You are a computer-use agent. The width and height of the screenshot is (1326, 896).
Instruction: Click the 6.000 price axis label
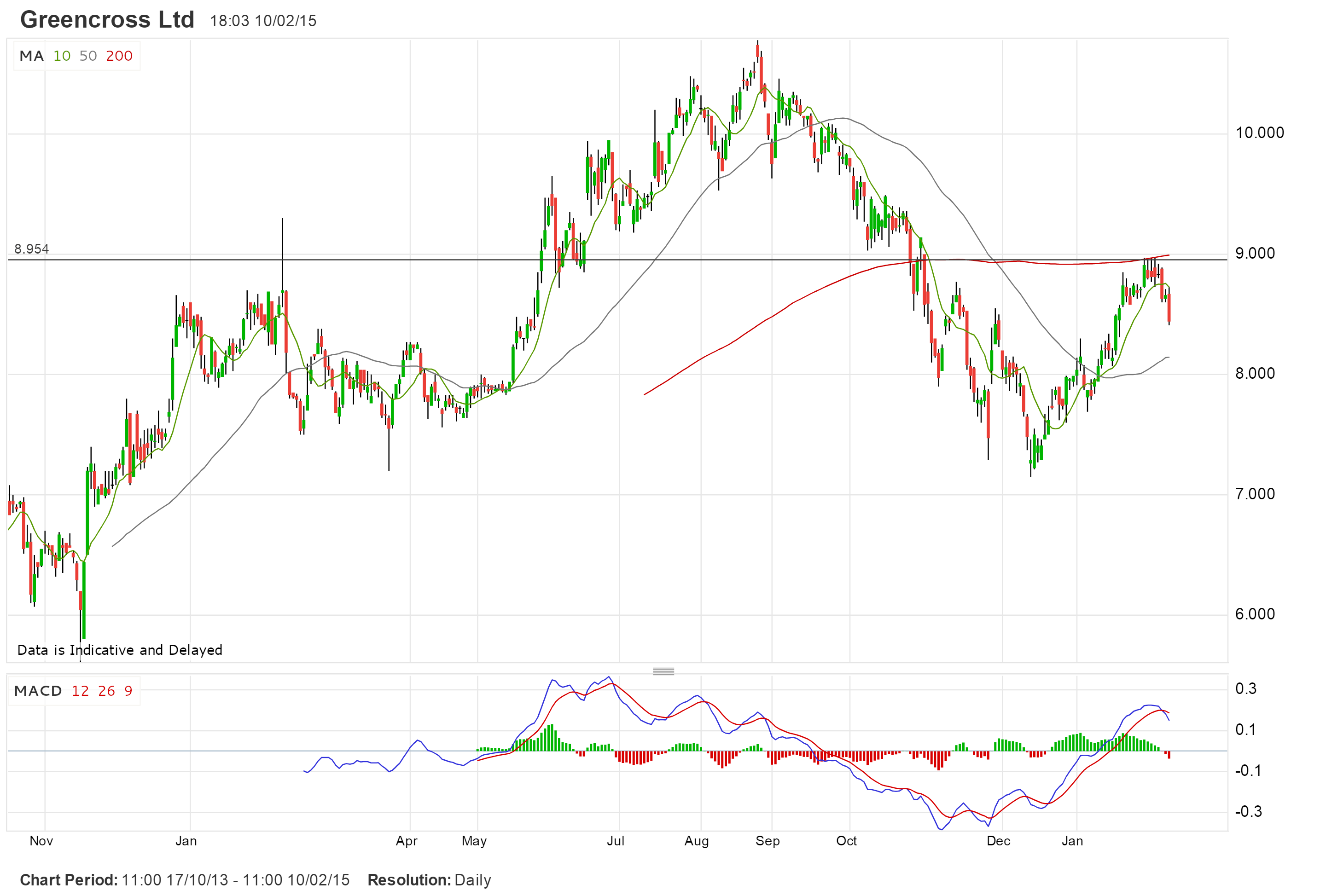[x=1255, y=614]
